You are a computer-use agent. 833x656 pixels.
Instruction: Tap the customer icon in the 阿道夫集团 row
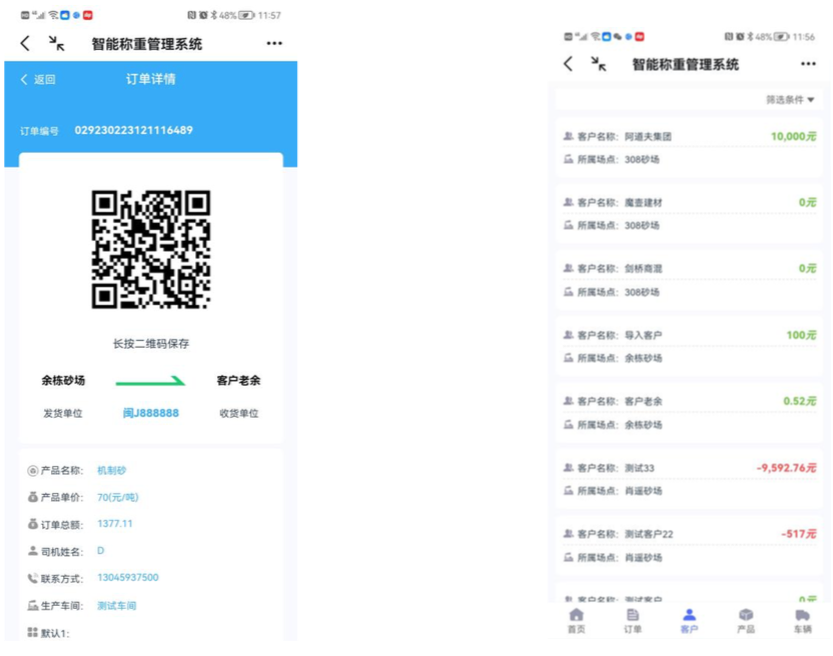(x=568, y=137)
